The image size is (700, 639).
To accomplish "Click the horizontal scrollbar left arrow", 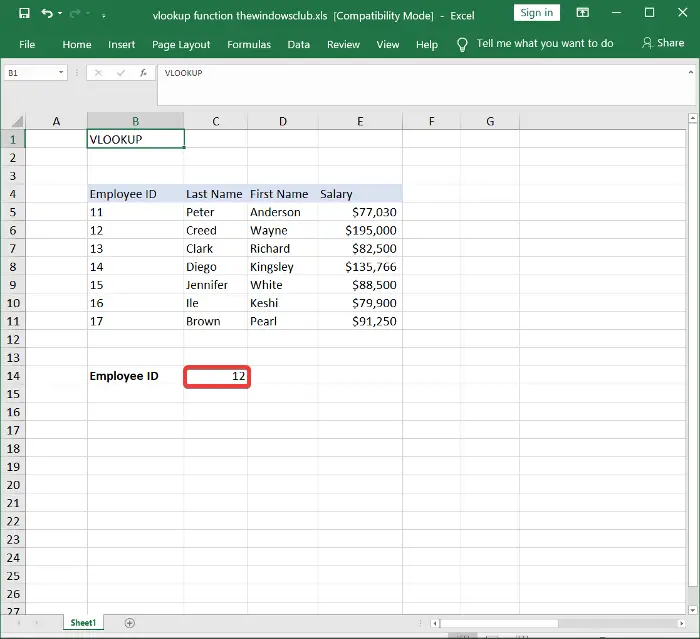I will [x=435, y=623].
